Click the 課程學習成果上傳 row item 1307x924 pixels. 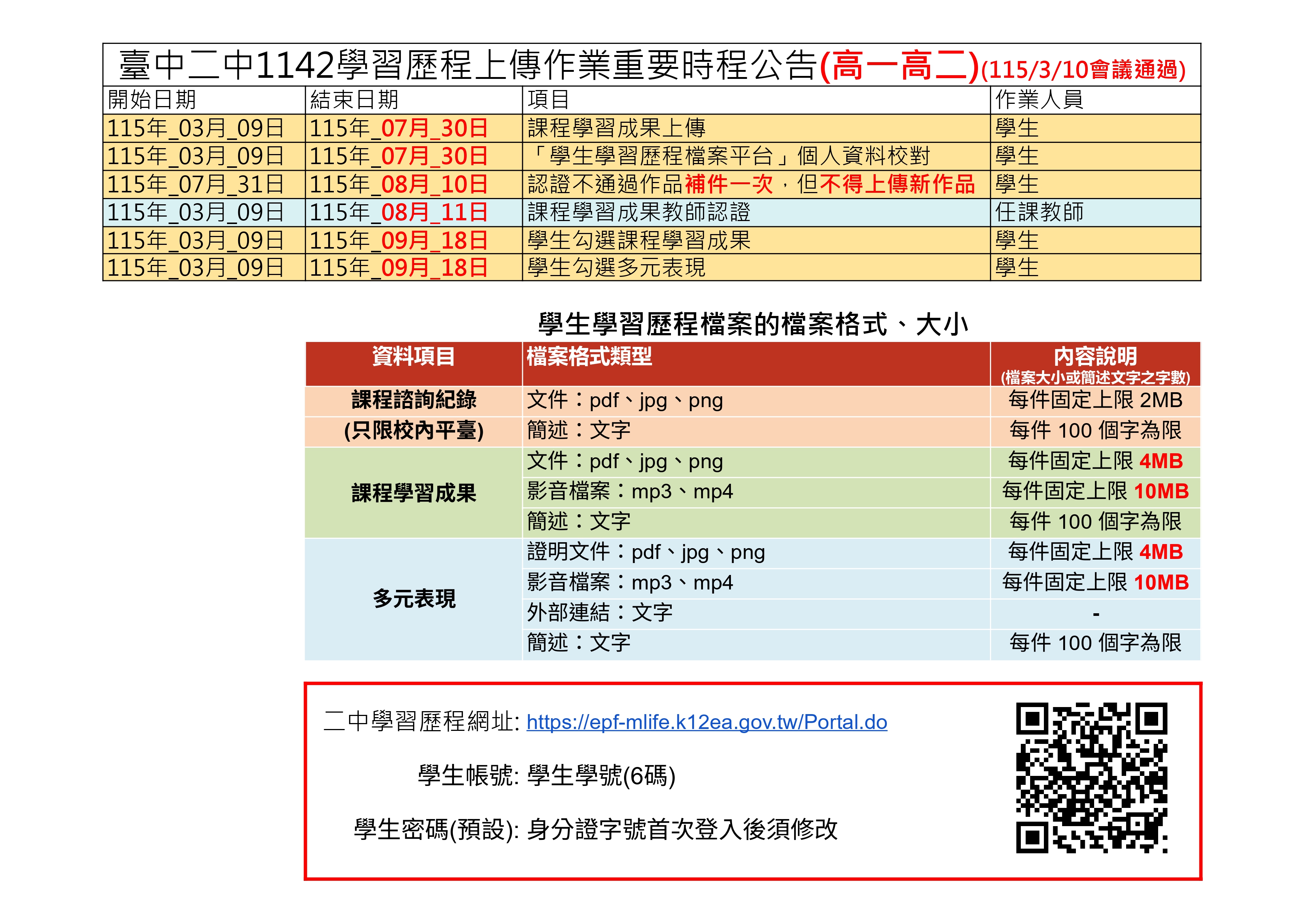point(756,128)
